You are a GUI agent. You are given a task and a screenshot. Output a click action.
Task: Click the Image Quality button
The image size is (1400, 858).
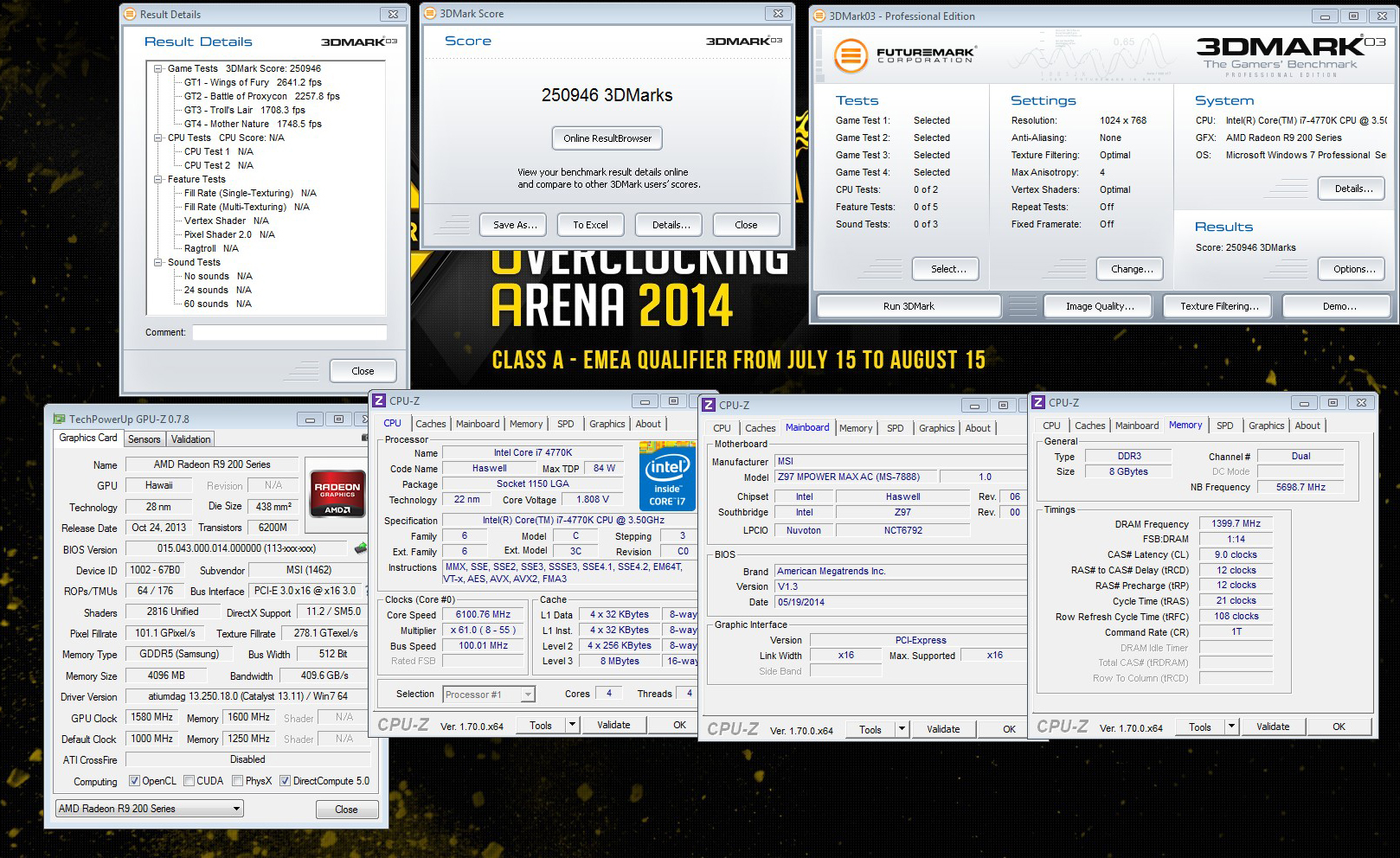click(1099, 306)
